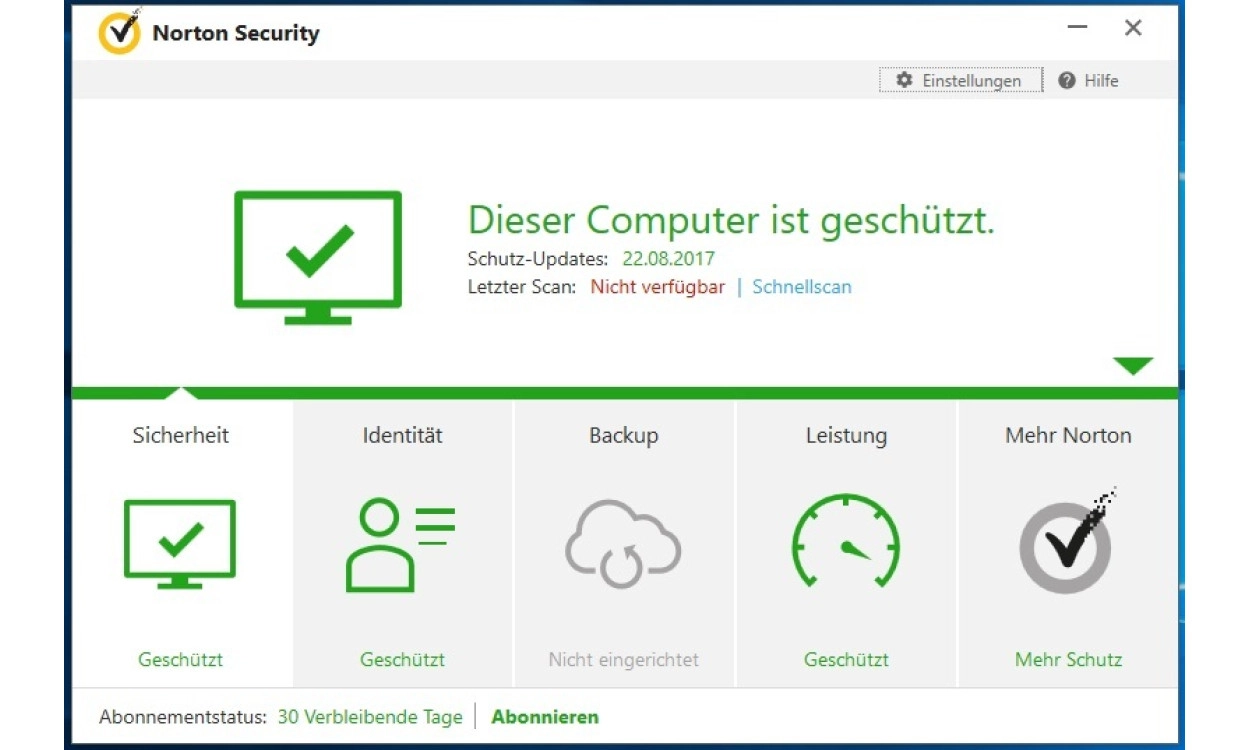Screen dimensions: 1250x750
Task: Click the Abonnieren link
Action: 545,717
